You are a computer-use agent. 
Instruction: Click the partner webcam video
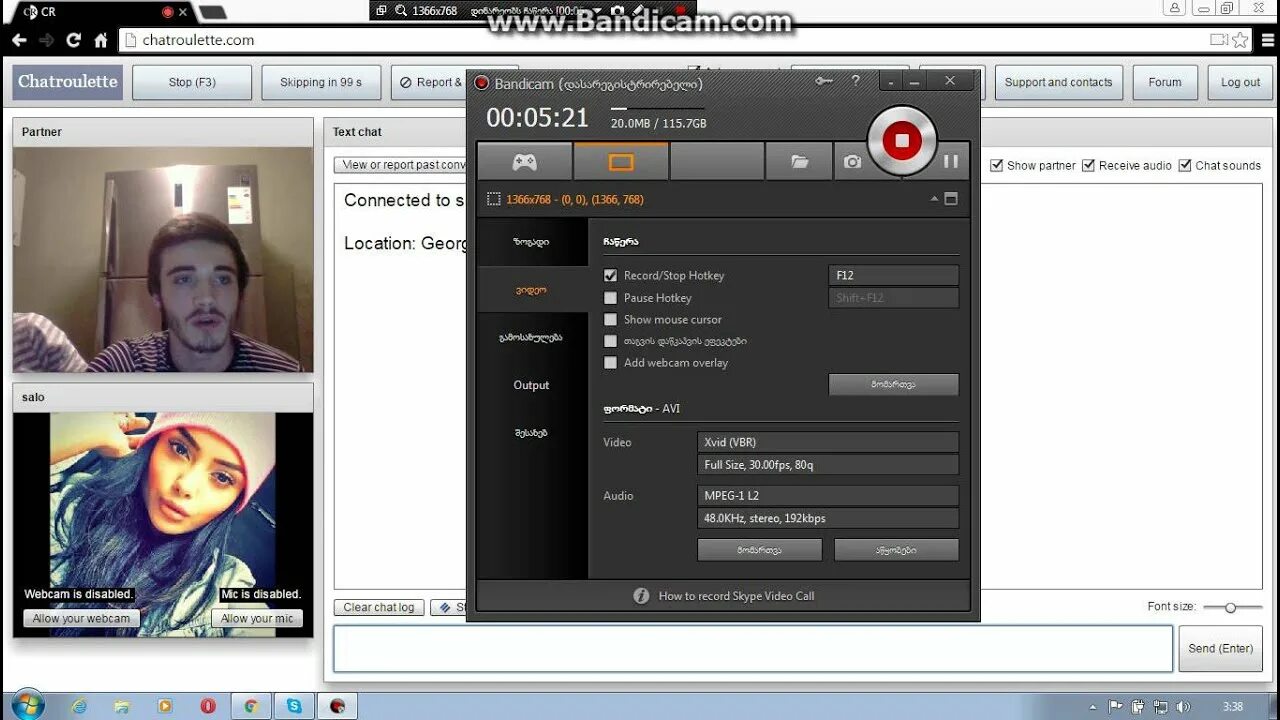pyautogui.click(x=163, y=260)
